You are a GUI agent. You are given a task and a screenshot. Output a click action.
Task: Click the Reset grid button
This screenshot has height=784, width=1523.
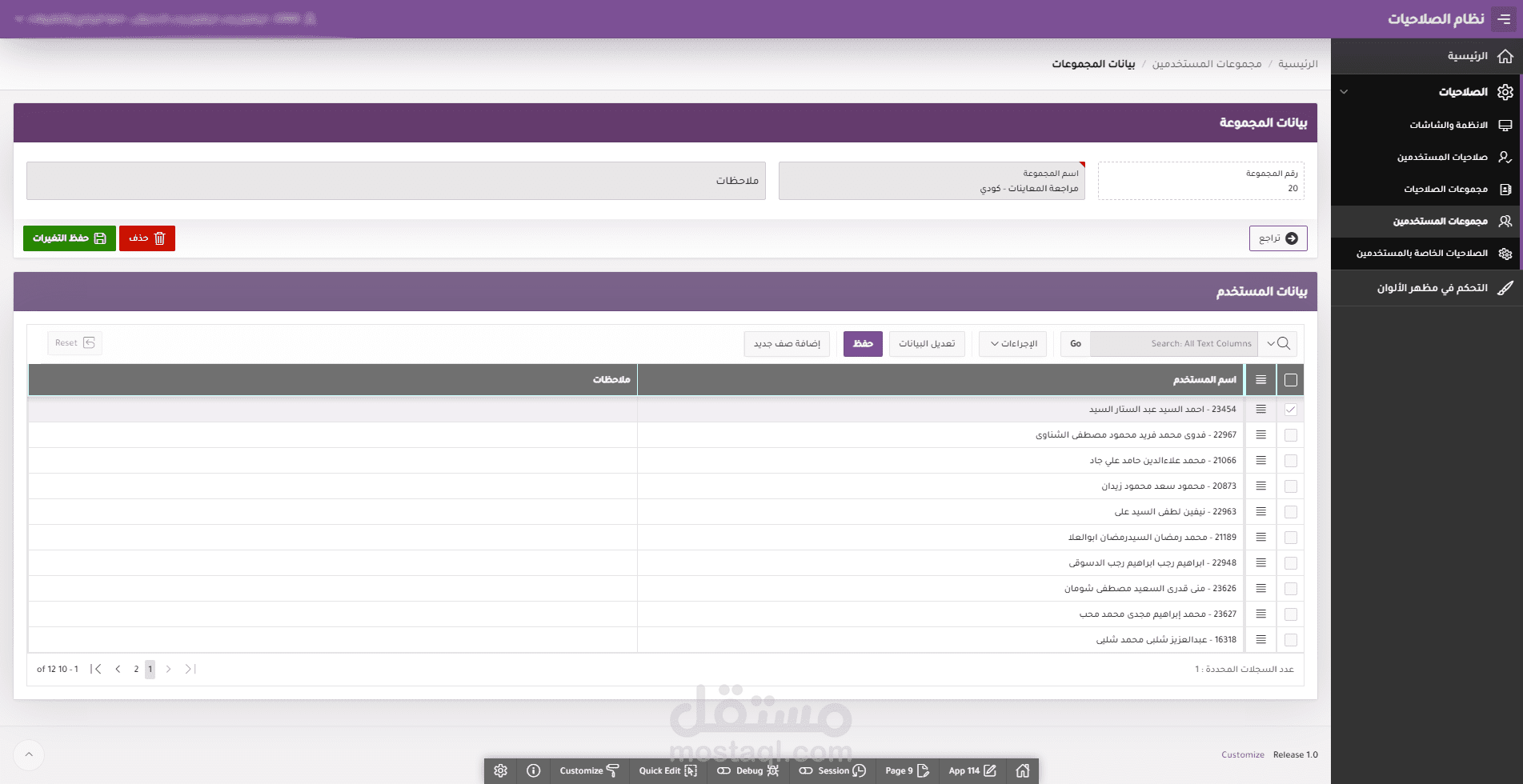point(74,343)
